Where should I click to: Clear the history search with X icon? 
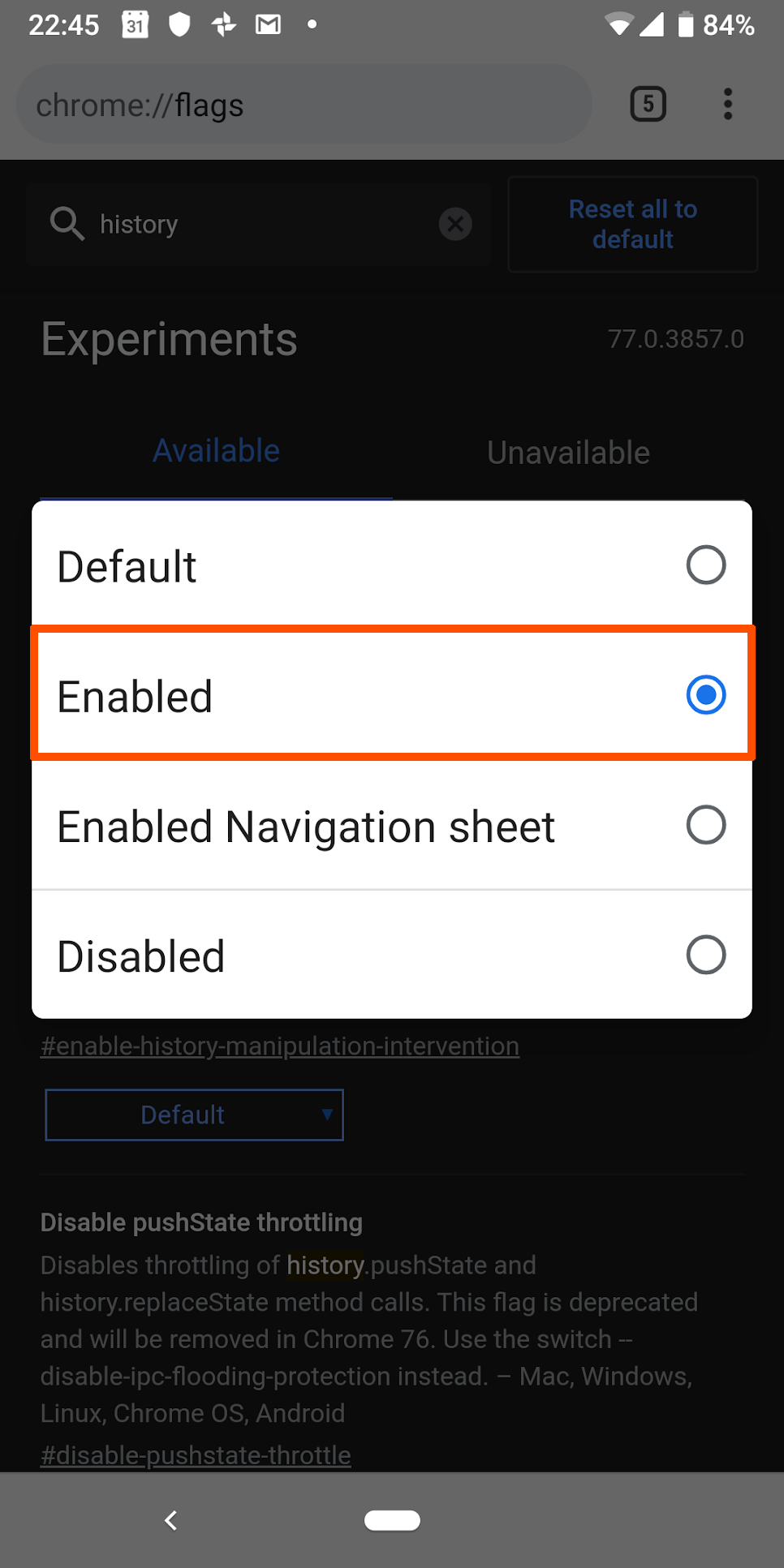coord(455,224)
